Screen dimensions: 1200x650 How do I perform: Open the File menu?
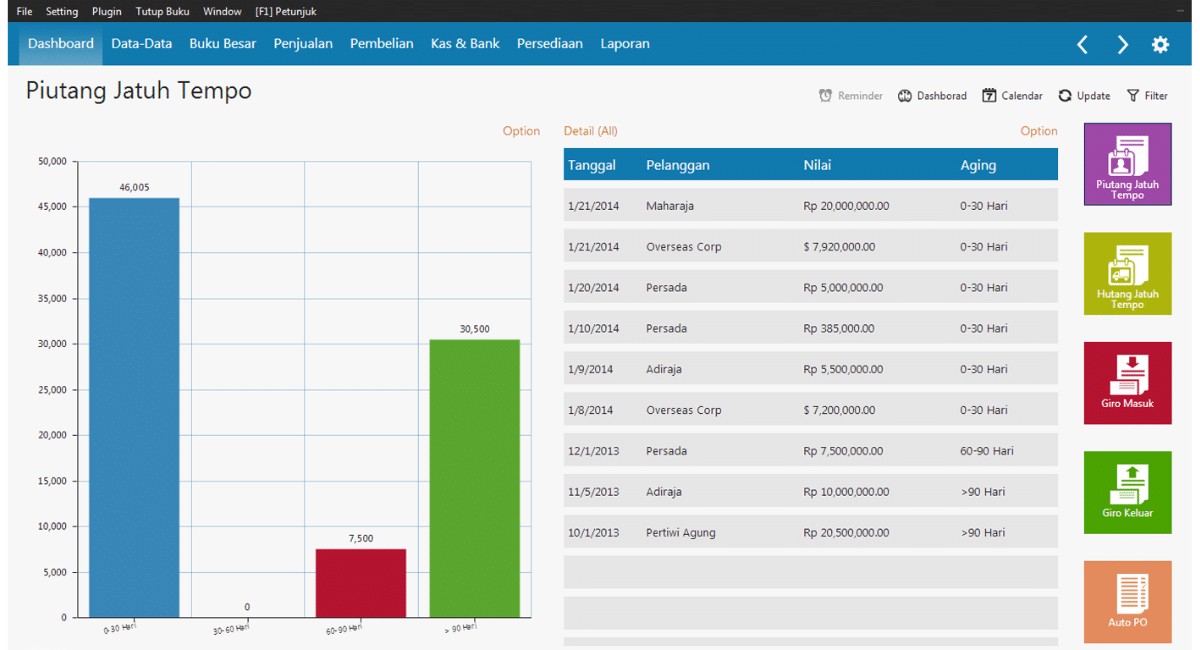click(x=24, y=11)
